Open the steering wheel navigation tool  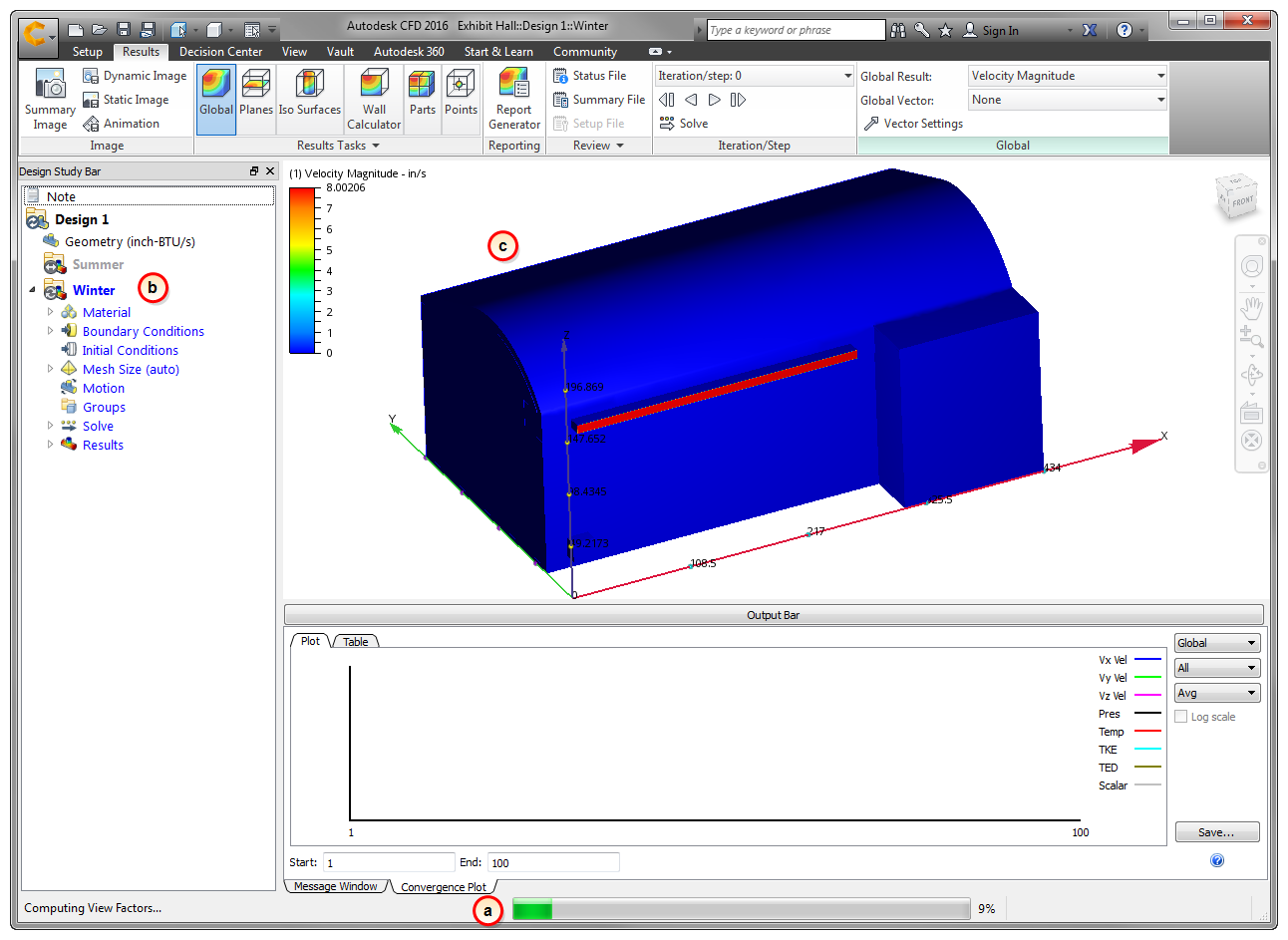[x=1252, y=266]
